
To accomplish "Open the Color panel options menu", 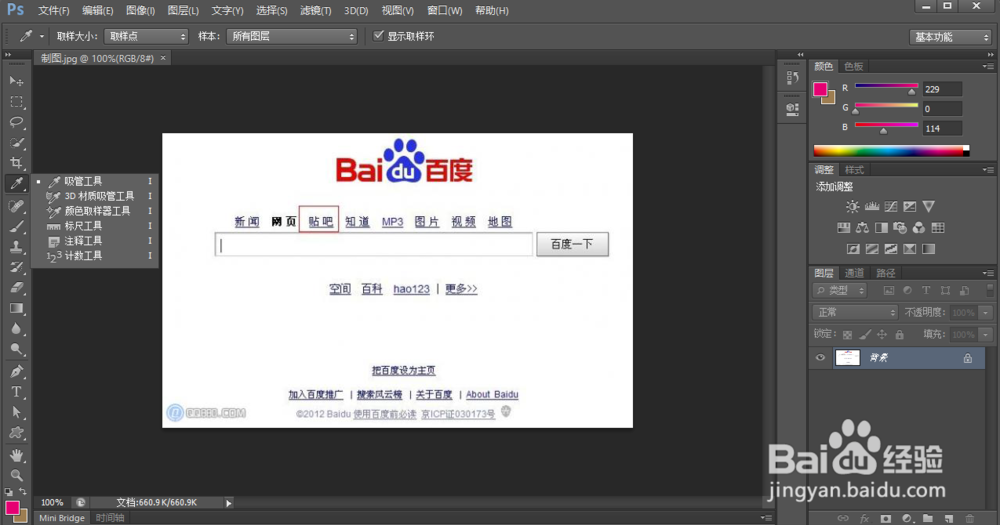I will (x=988, y=66).
